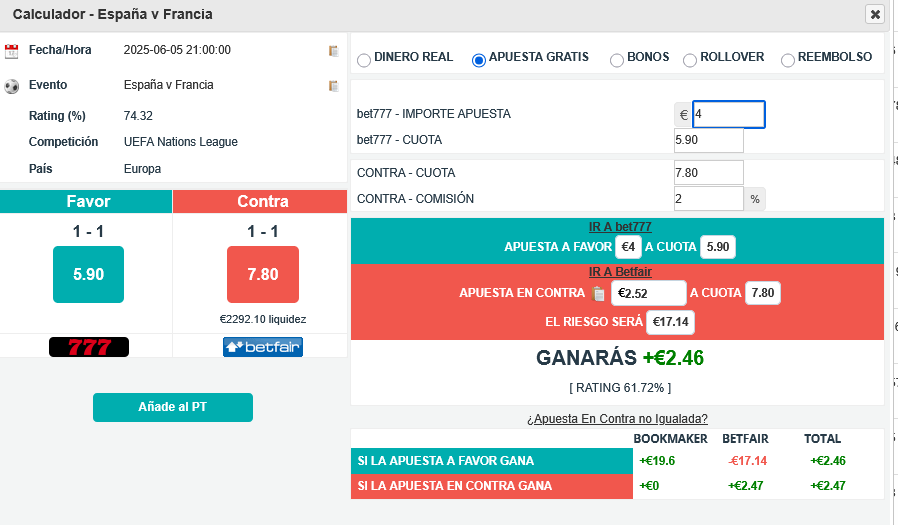898x525 pixels.
Task: Copy the Evento name with clipboard icon
Action: click(333, 86)
